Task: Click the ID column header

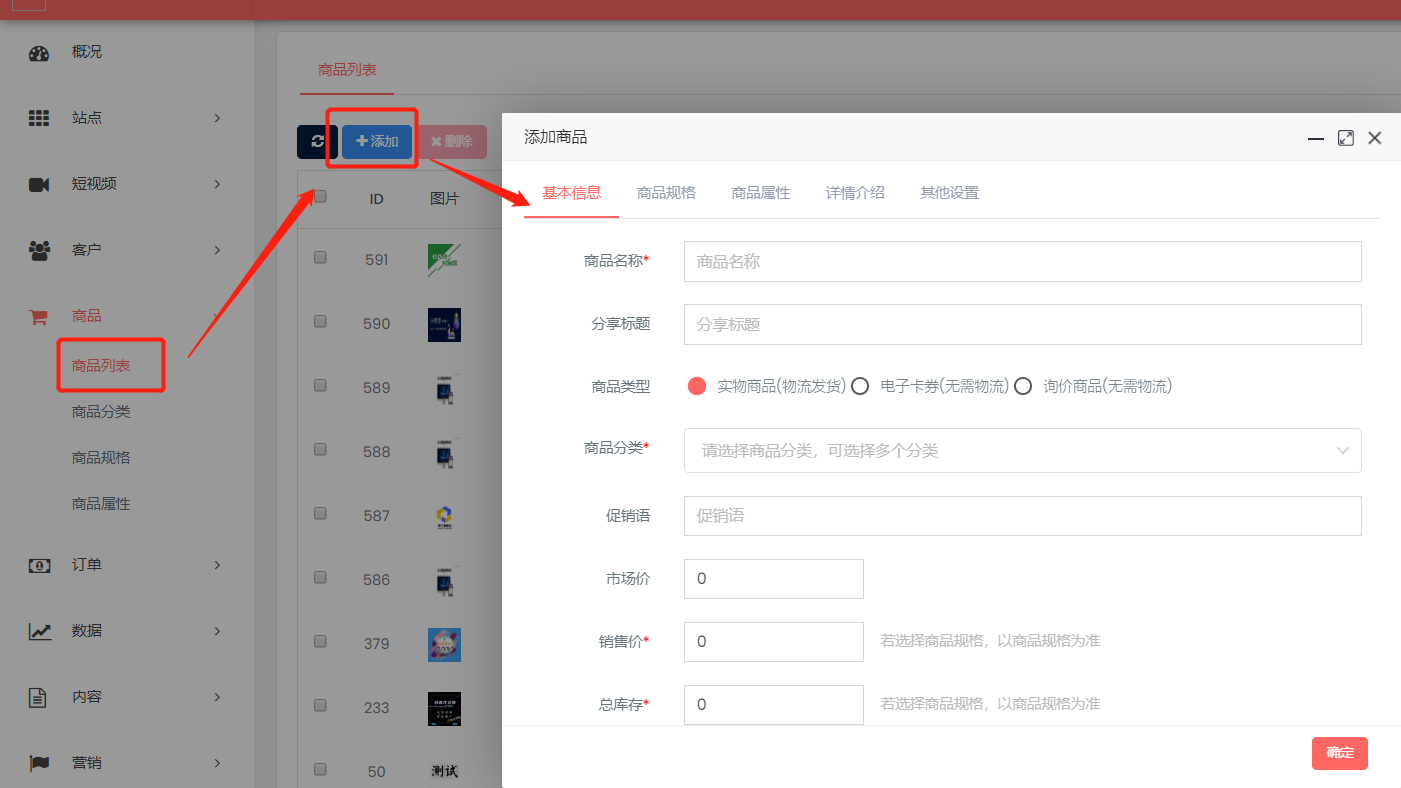Action: (376, 199)
